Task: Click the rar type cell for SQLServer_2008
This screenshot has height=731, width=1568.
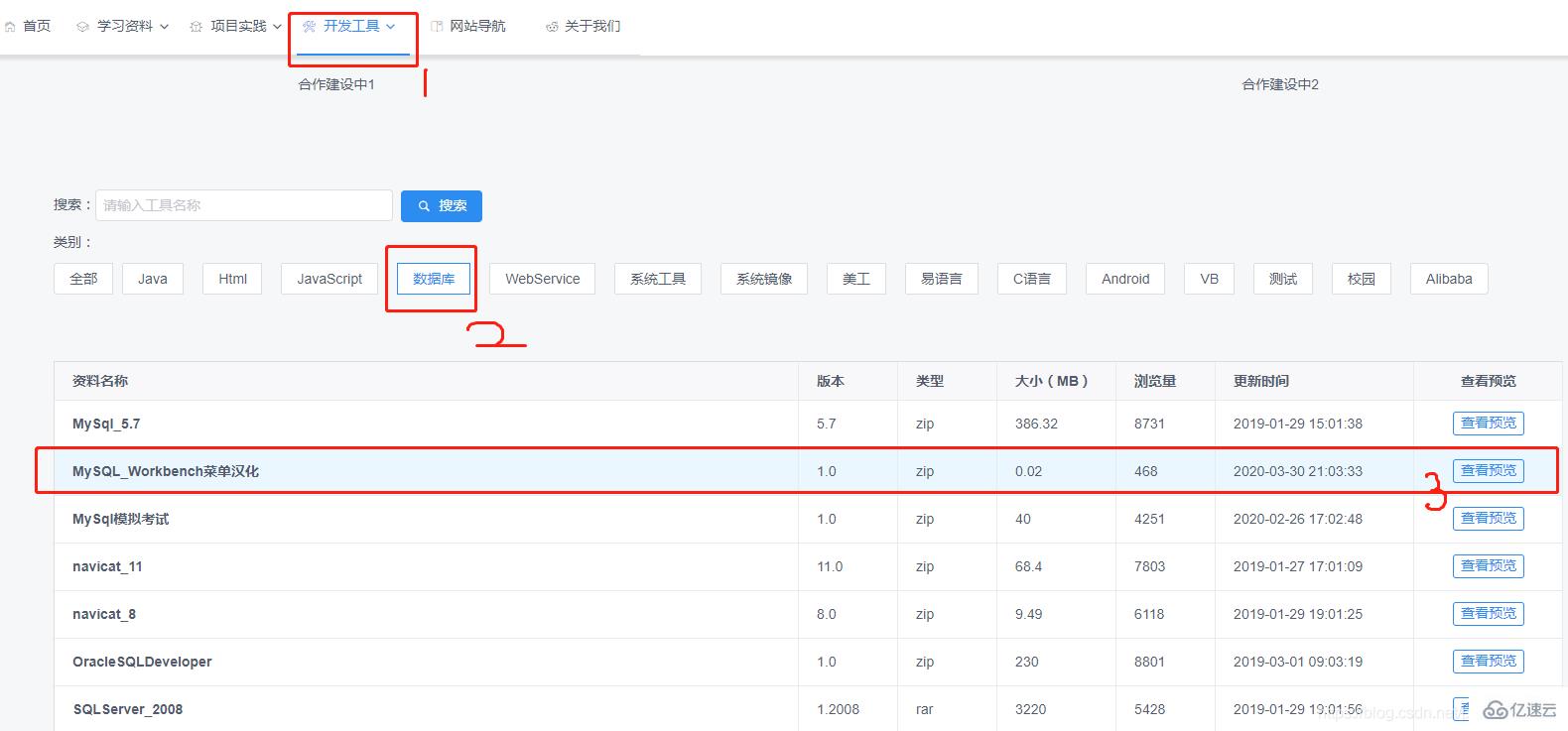Action: pyautogui.click(x=924, y=709)
